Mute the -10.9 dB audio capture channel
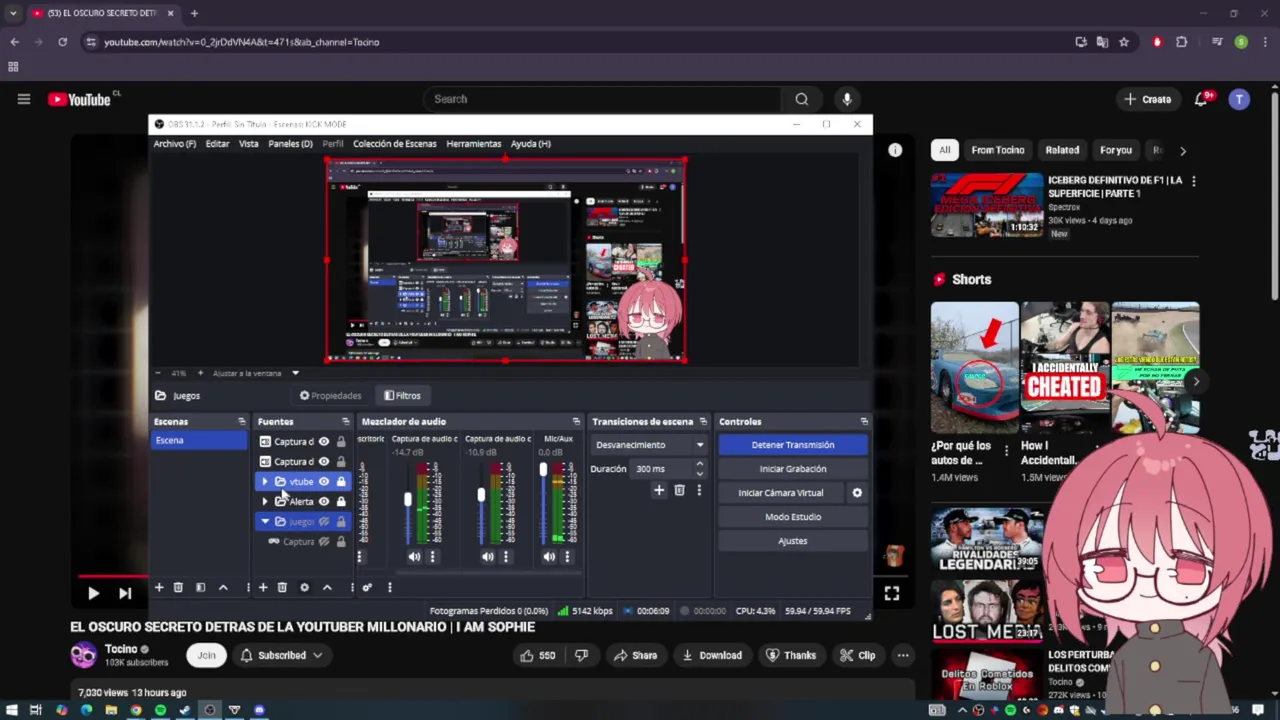This screenshot has height=720, width=1280. tap(487, 557)
